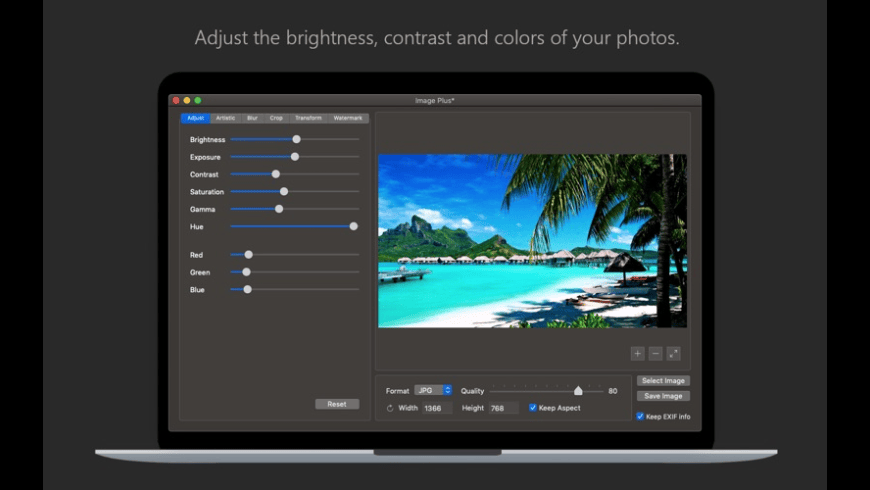Click the beach photo preview

pos(532,241)
